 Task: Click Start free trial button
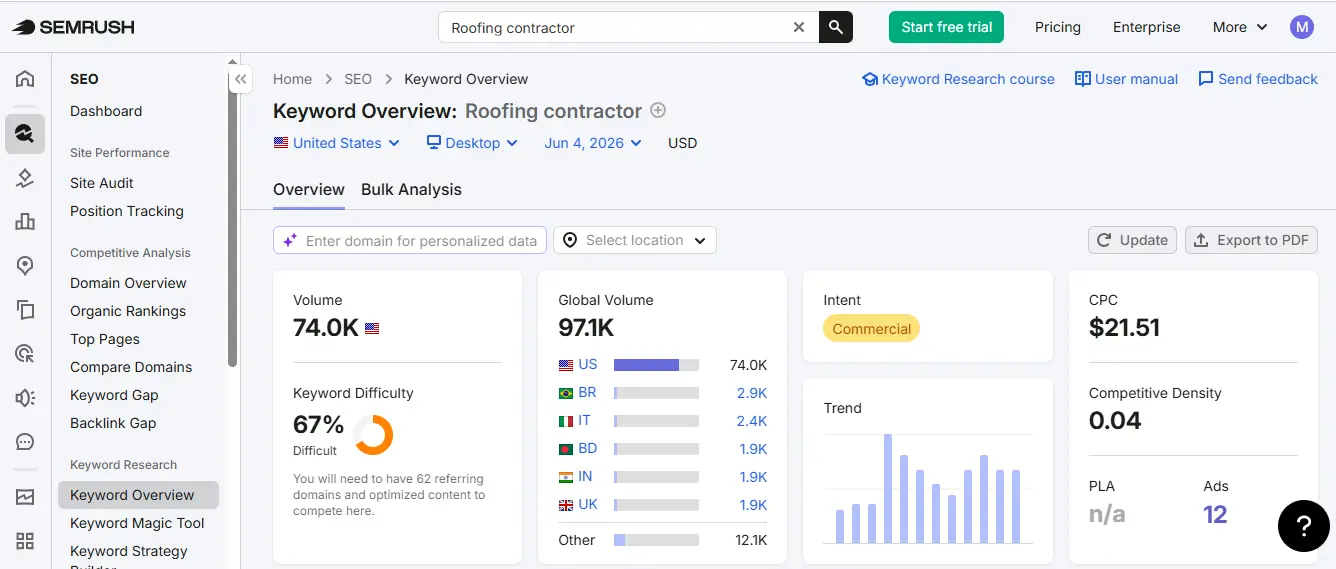pos(946,27)
